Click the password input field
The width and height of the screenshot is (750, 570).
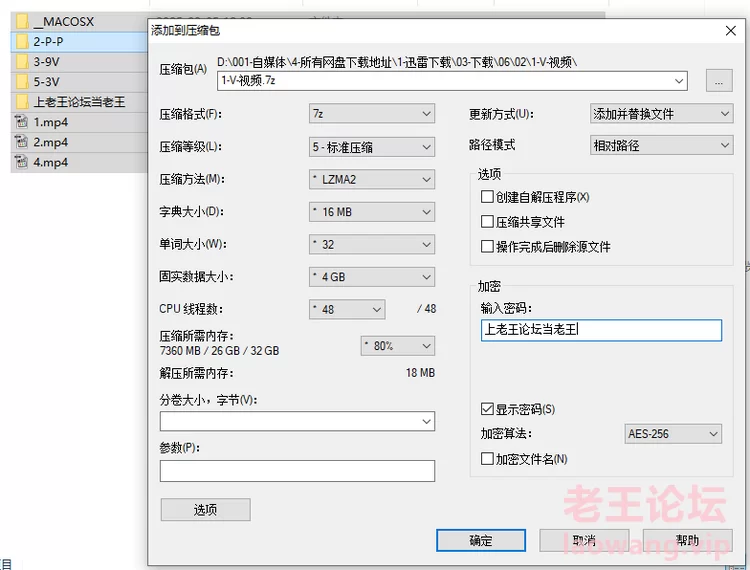(601, 330)
